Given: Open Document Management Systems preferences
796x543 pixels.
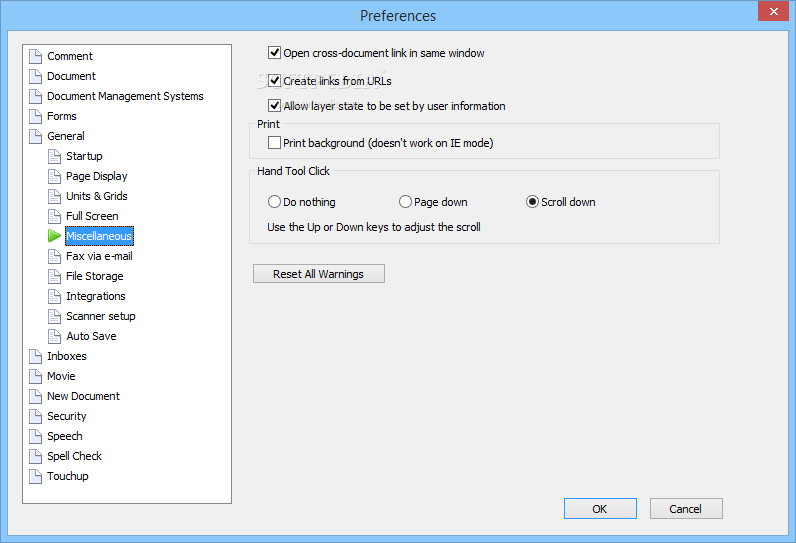Looking at the screenshot, I should click(125, 96).
